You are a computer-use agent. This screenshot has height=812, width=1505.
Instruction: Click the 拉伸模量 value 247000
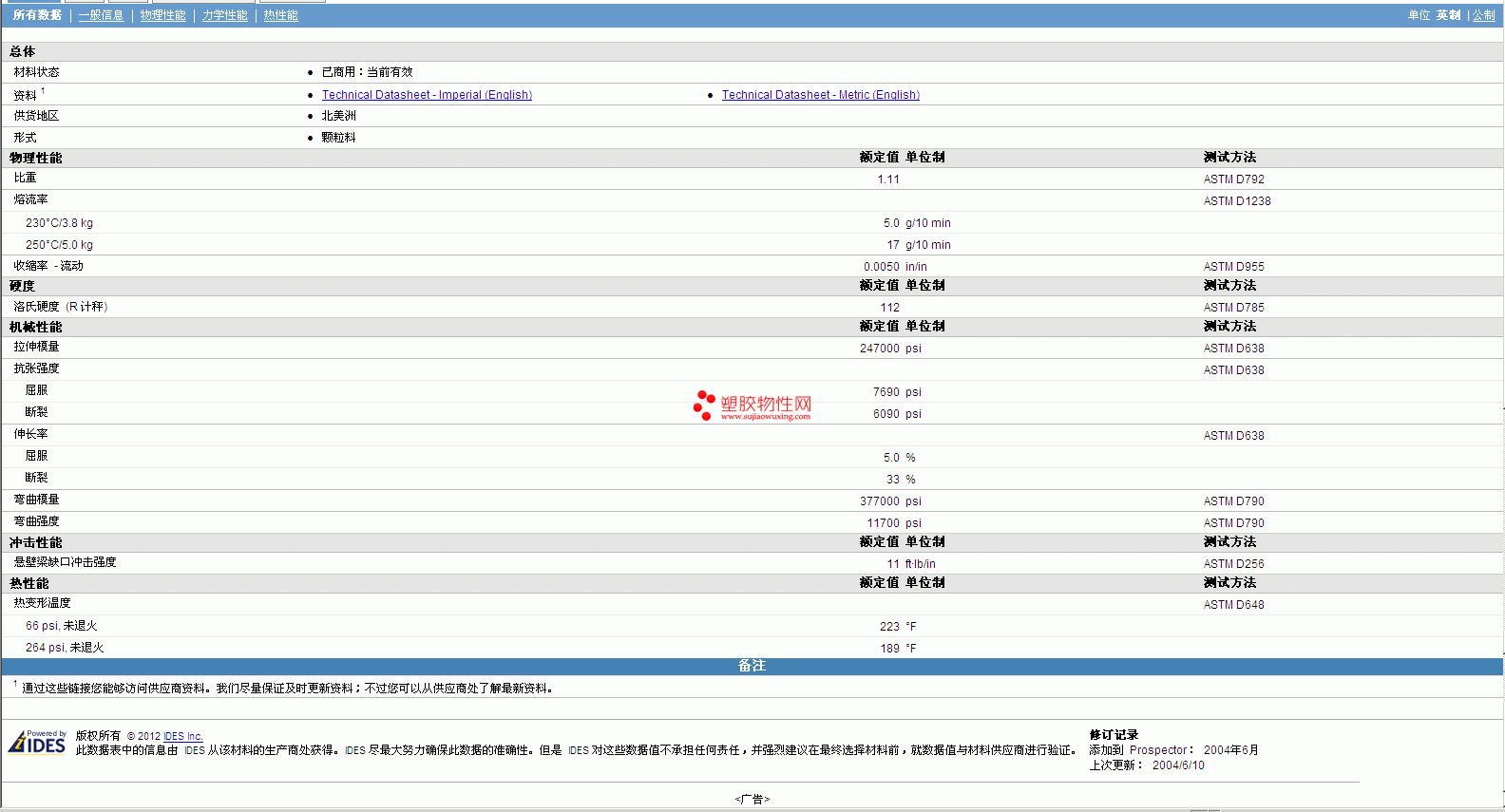pos(880,349)
